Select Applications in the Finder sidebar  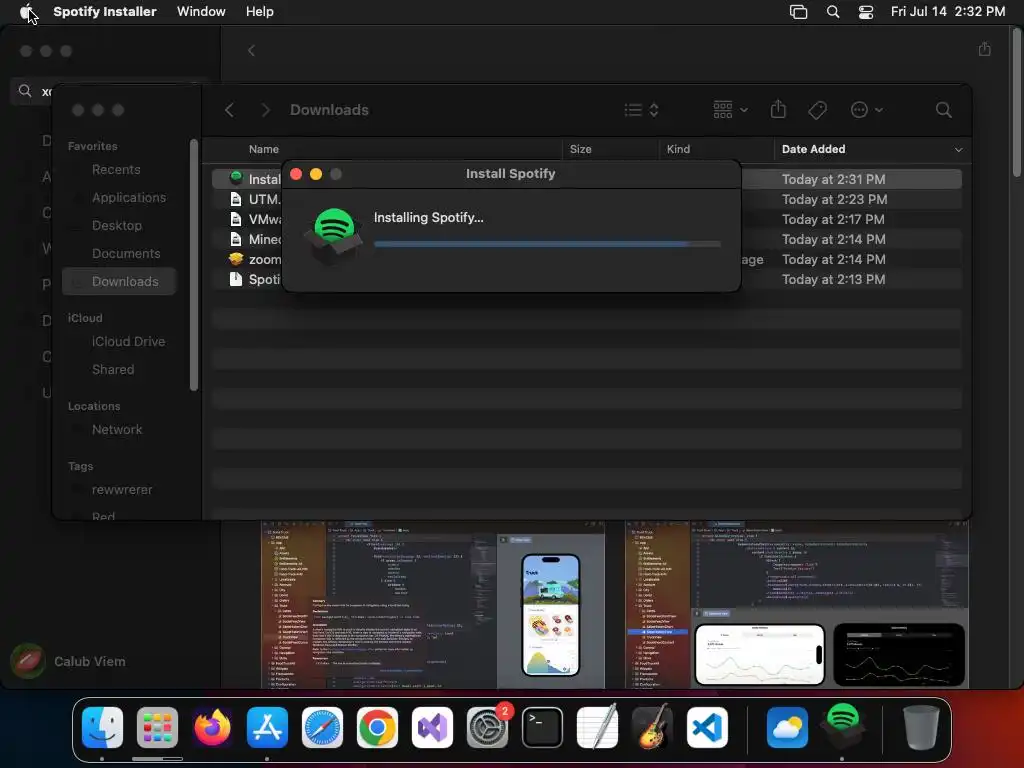[129, 198]
